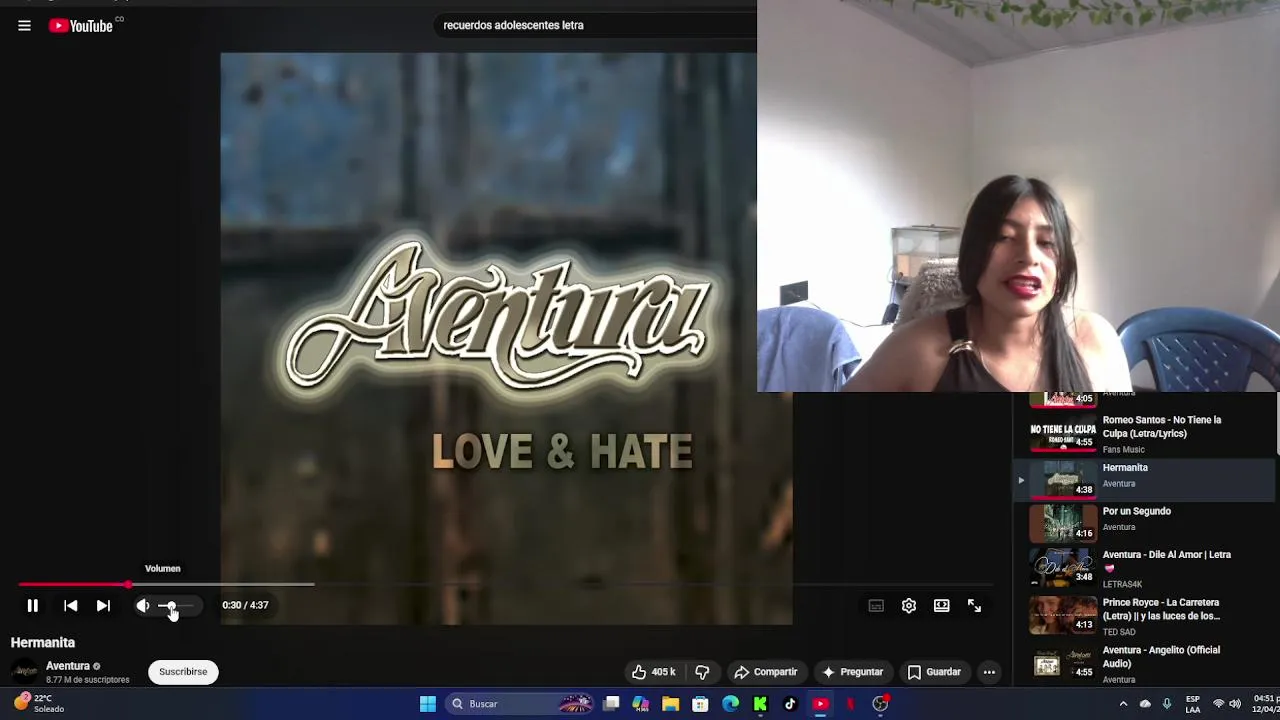This screenshot has height=720, width=1280.
Task: Open the ESP LAA language switcher
Action: pos(1193,704)
